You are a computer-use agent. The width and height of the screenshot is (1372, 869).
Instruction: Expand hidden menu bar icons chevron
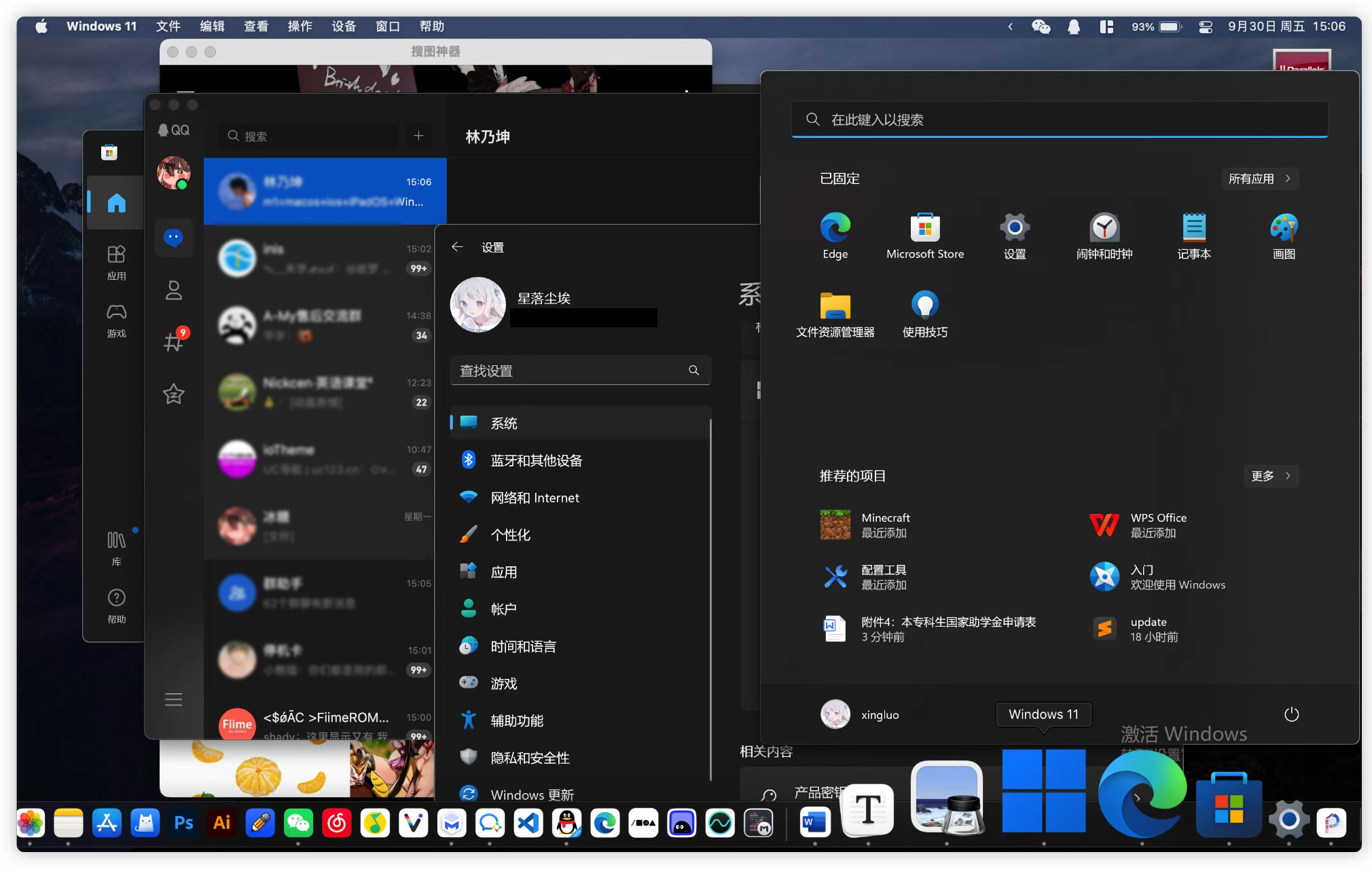[1010, 26]
